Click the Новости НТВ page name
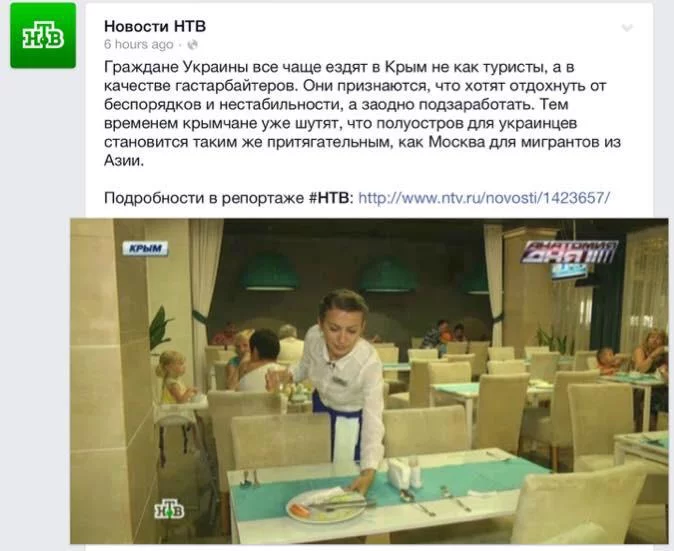The width and height of the screenshot is (674, 551). 155,26
